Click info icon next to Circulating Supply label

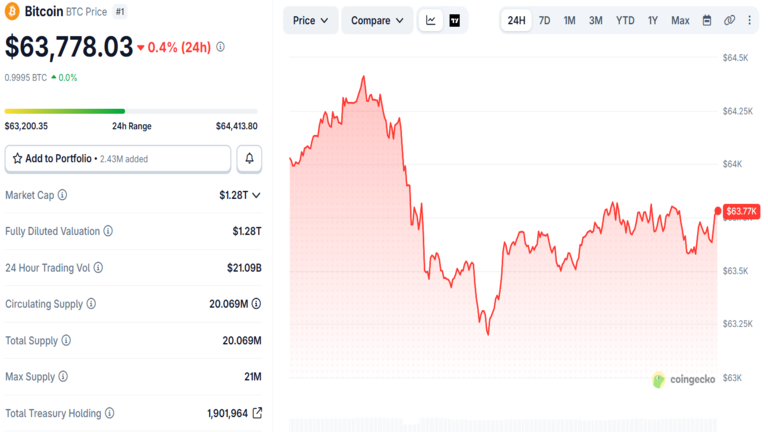91,304
